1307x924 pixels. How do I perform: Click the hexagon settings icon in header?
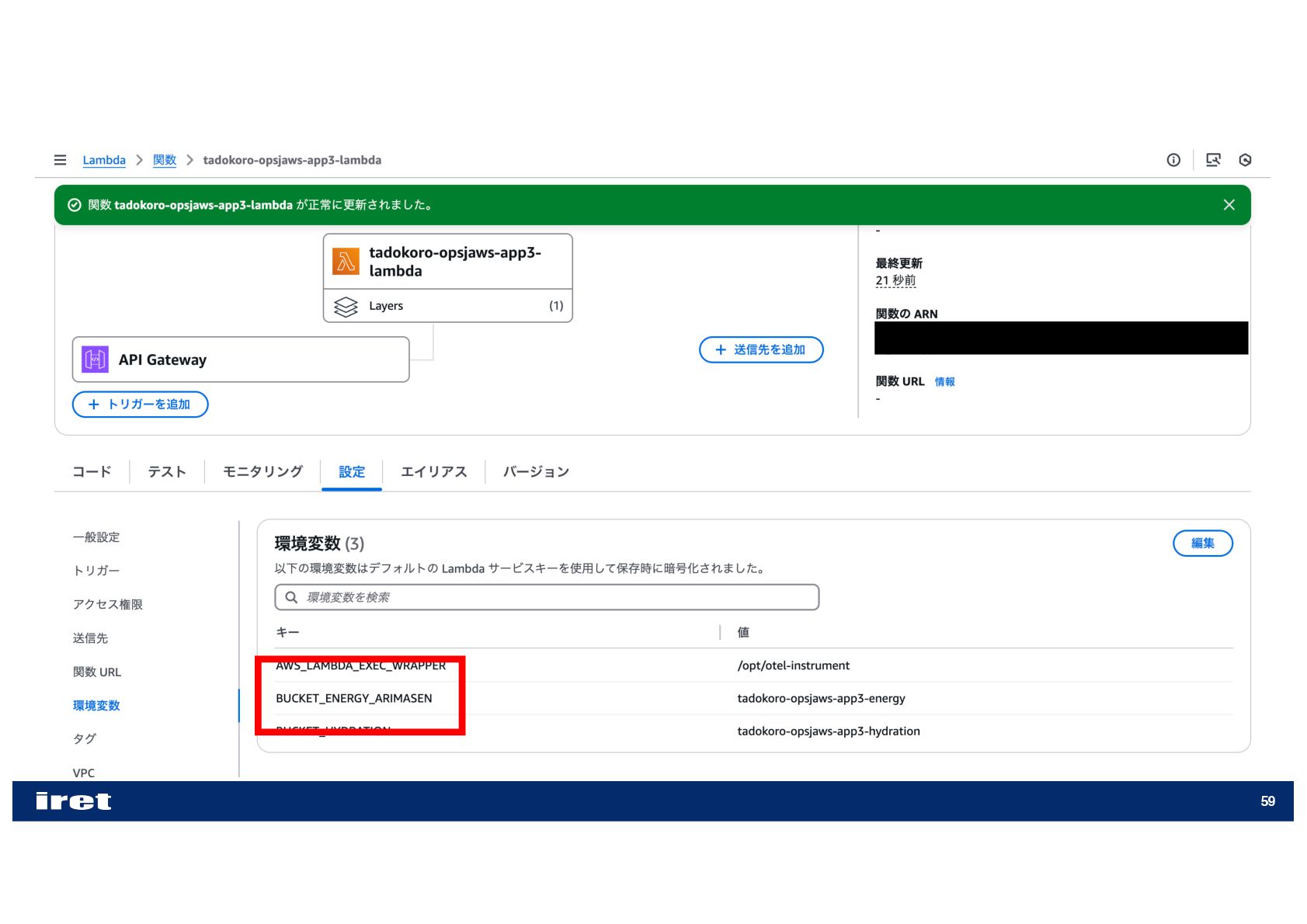tap(1246, 160)
